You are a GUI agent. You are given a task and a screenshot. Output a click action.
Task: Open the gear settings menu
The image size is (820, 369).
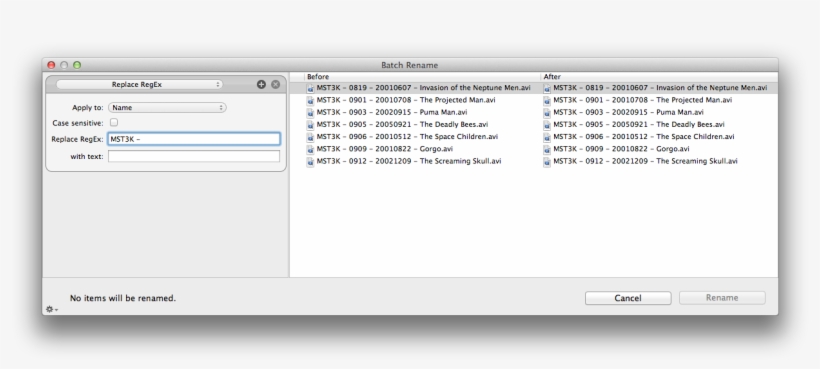coord(51,309)
